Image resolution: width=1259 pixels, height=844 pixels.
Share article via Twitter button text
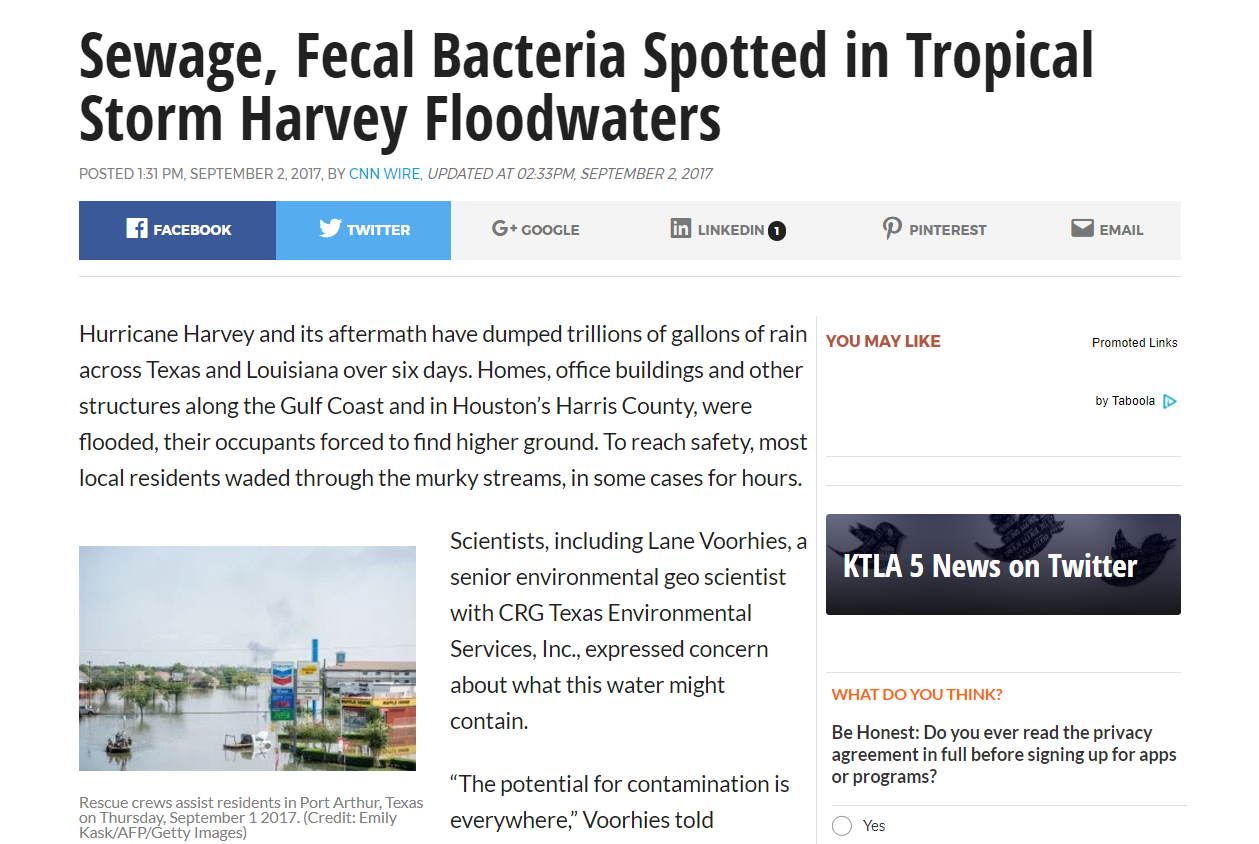378,230
